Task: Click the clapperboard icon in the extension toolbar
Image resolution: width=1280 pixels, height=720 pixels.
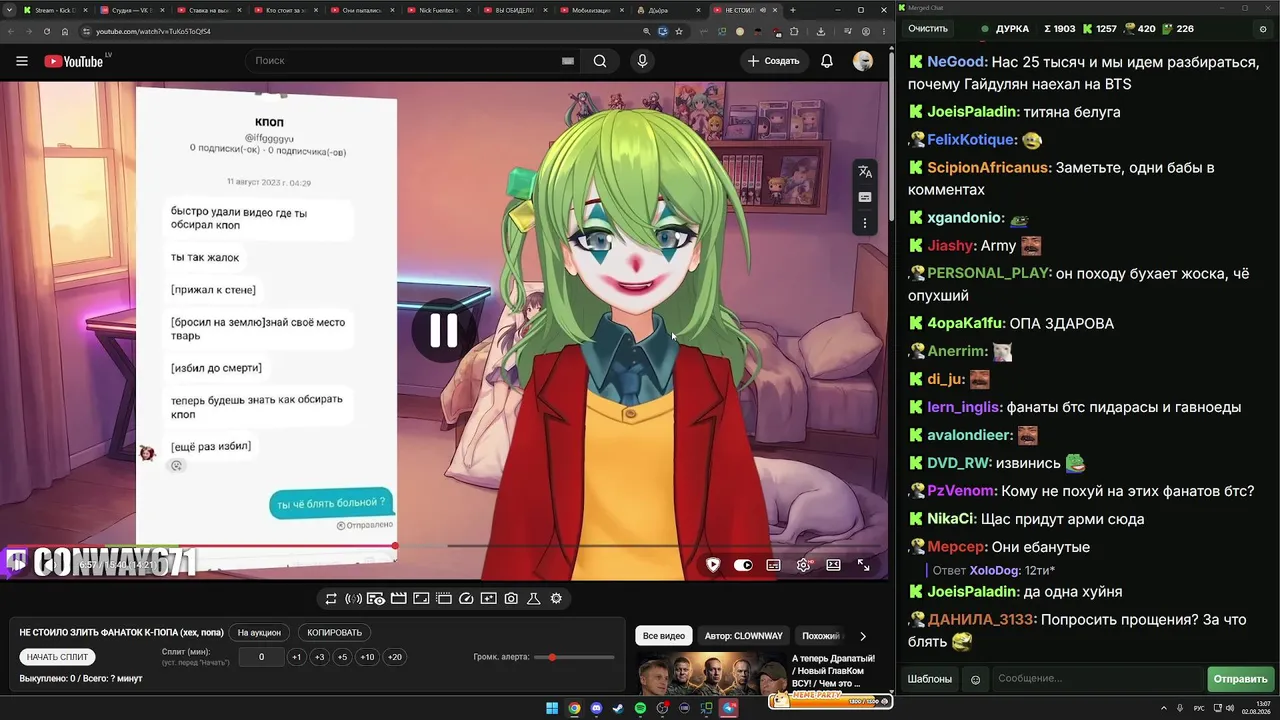Action: click(x=398, y=599)
